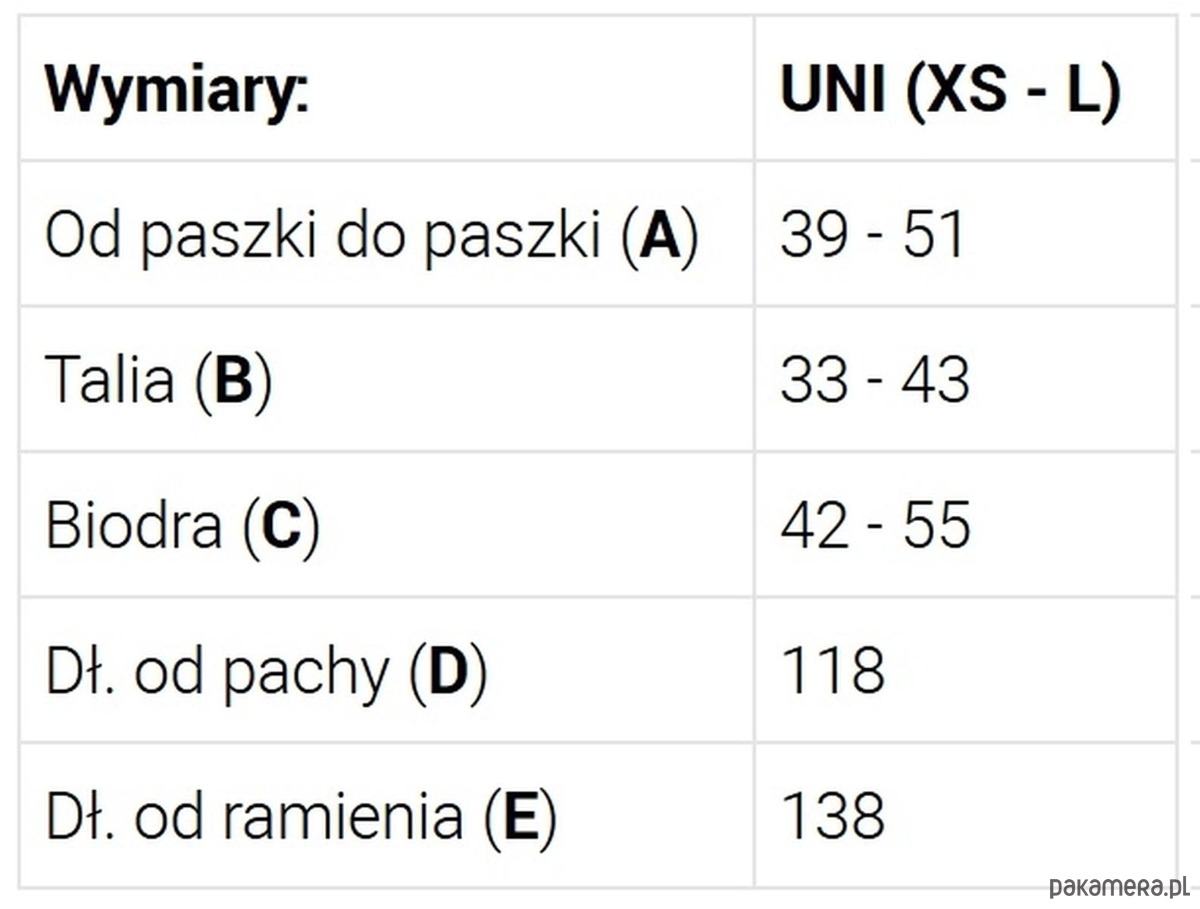
Task: Click the bold letter B marker
Action: (x=234, y=381)
